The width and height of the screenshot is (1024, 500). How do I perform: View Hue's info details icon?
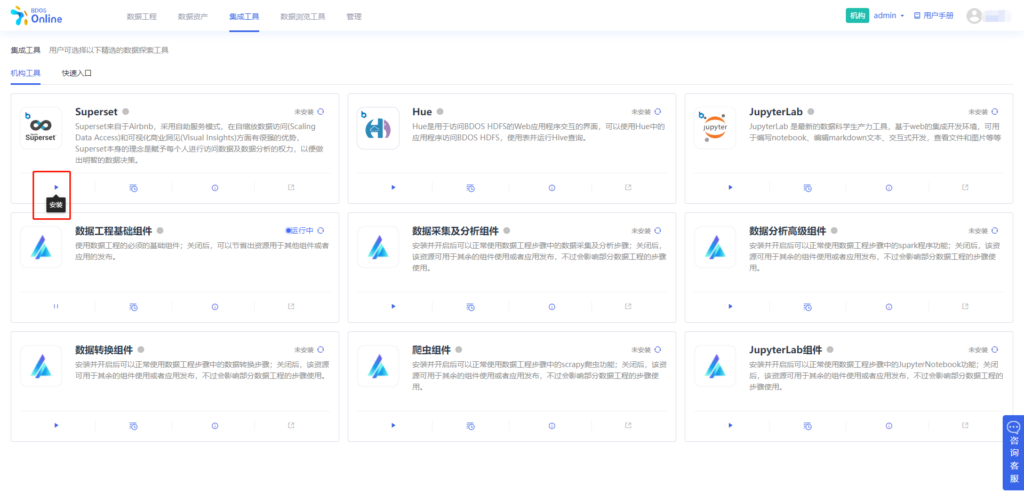coord(552,187)
